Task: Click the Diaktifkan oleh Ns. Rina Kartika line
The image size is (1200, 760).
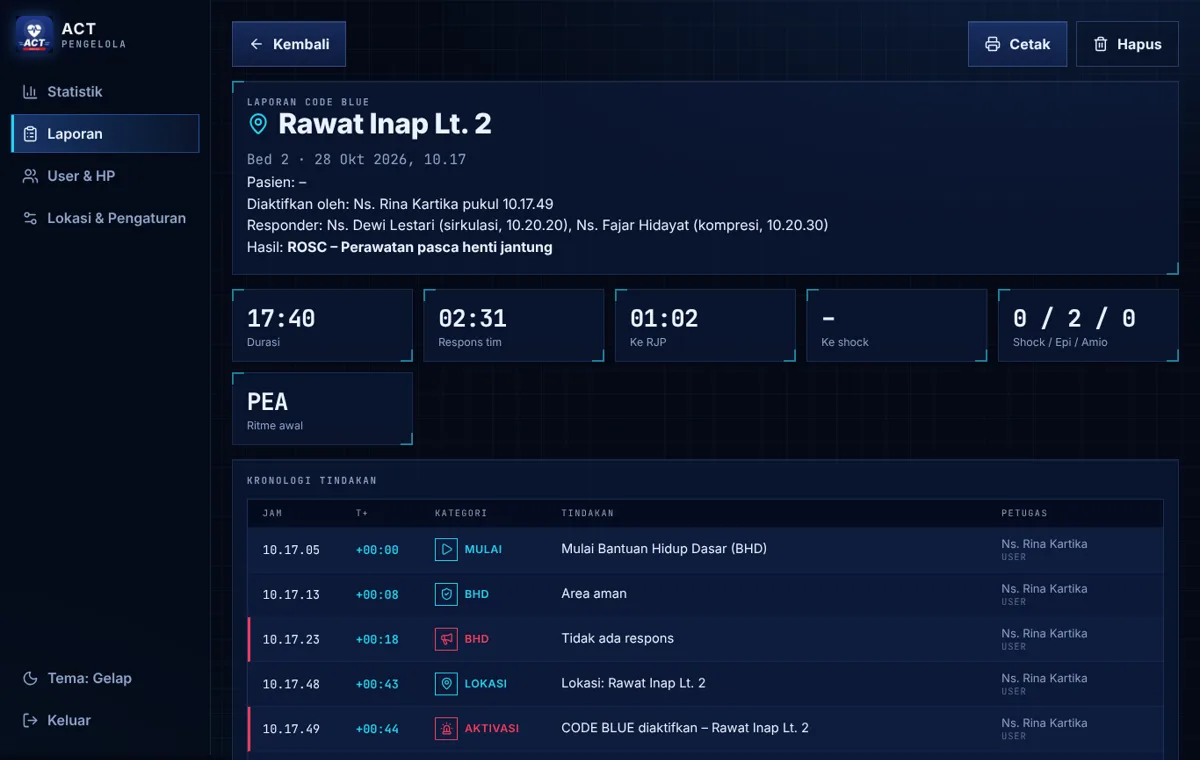Action: pos(400,204)
